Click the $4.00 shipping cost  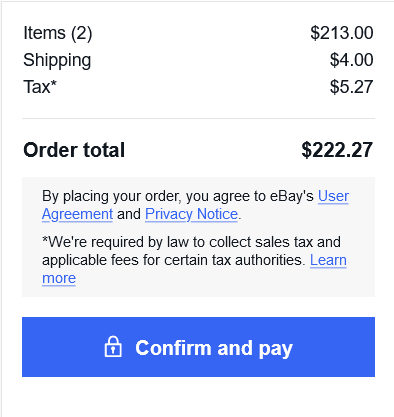pyautogui.click(x=351, y=60)
